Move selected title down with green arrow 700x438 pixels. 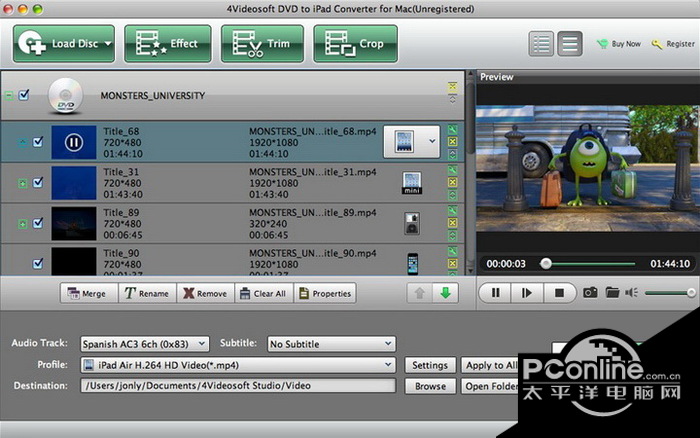click(x=444, y=293)
